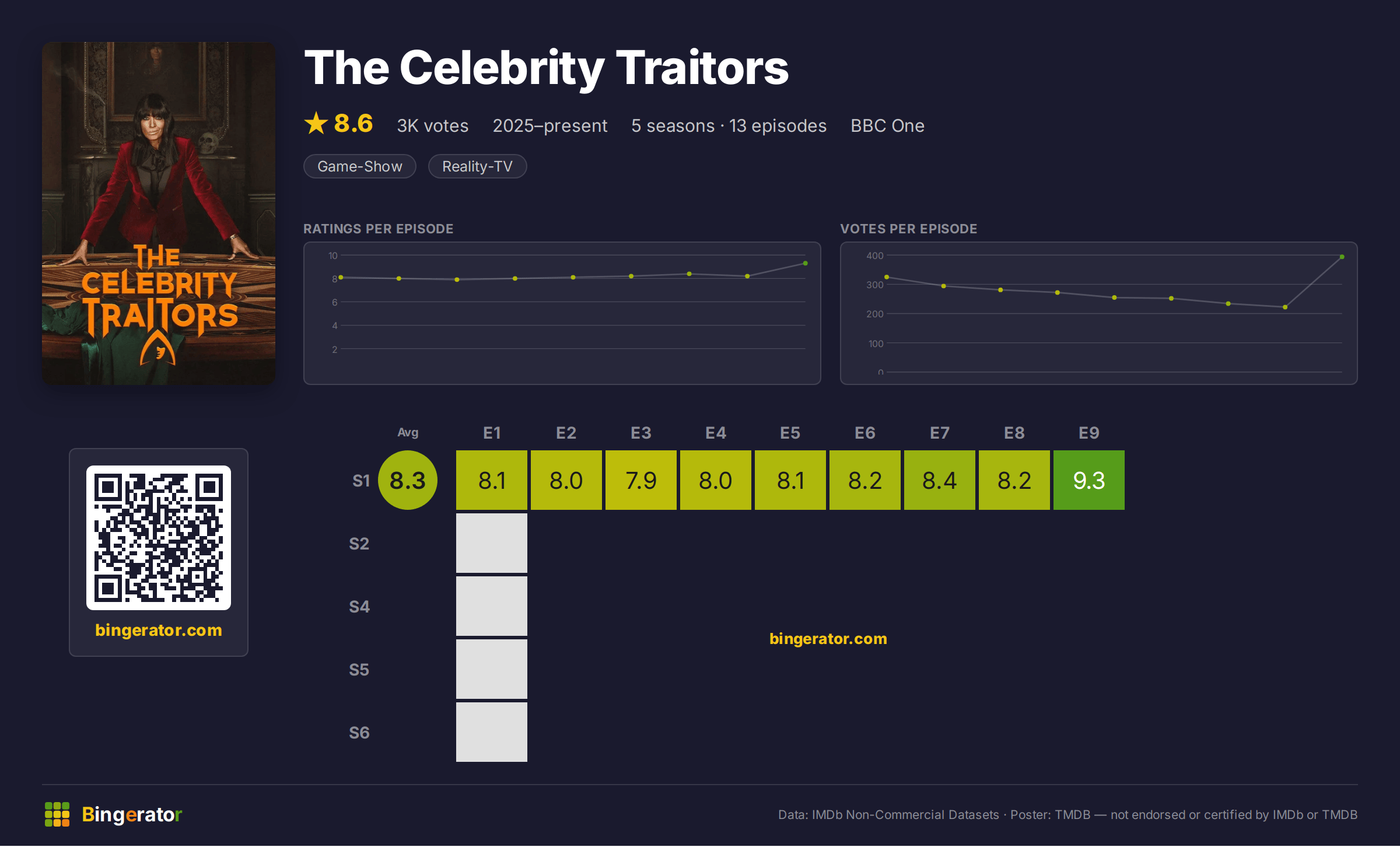Screen dimensions: 1400x847
Task: Select the S1 average 8.3 circle
Action: point(408,480)
